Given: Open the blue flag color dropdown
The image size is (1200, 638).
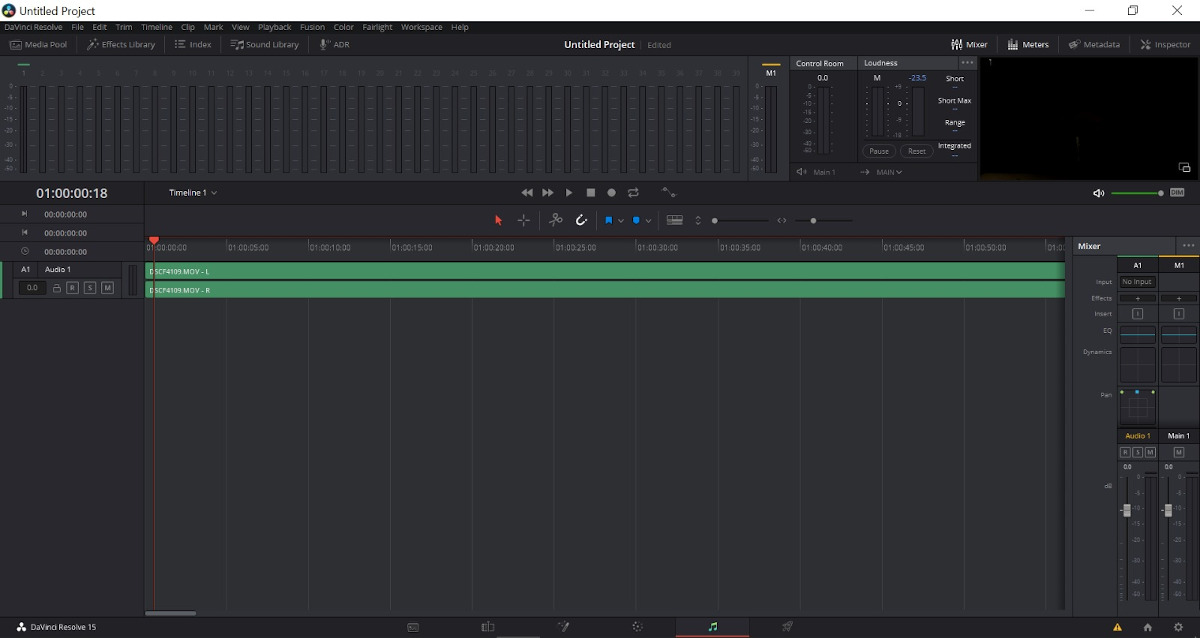Looking at the screenshot, I should pyautogui.click(x=621, y=220).
